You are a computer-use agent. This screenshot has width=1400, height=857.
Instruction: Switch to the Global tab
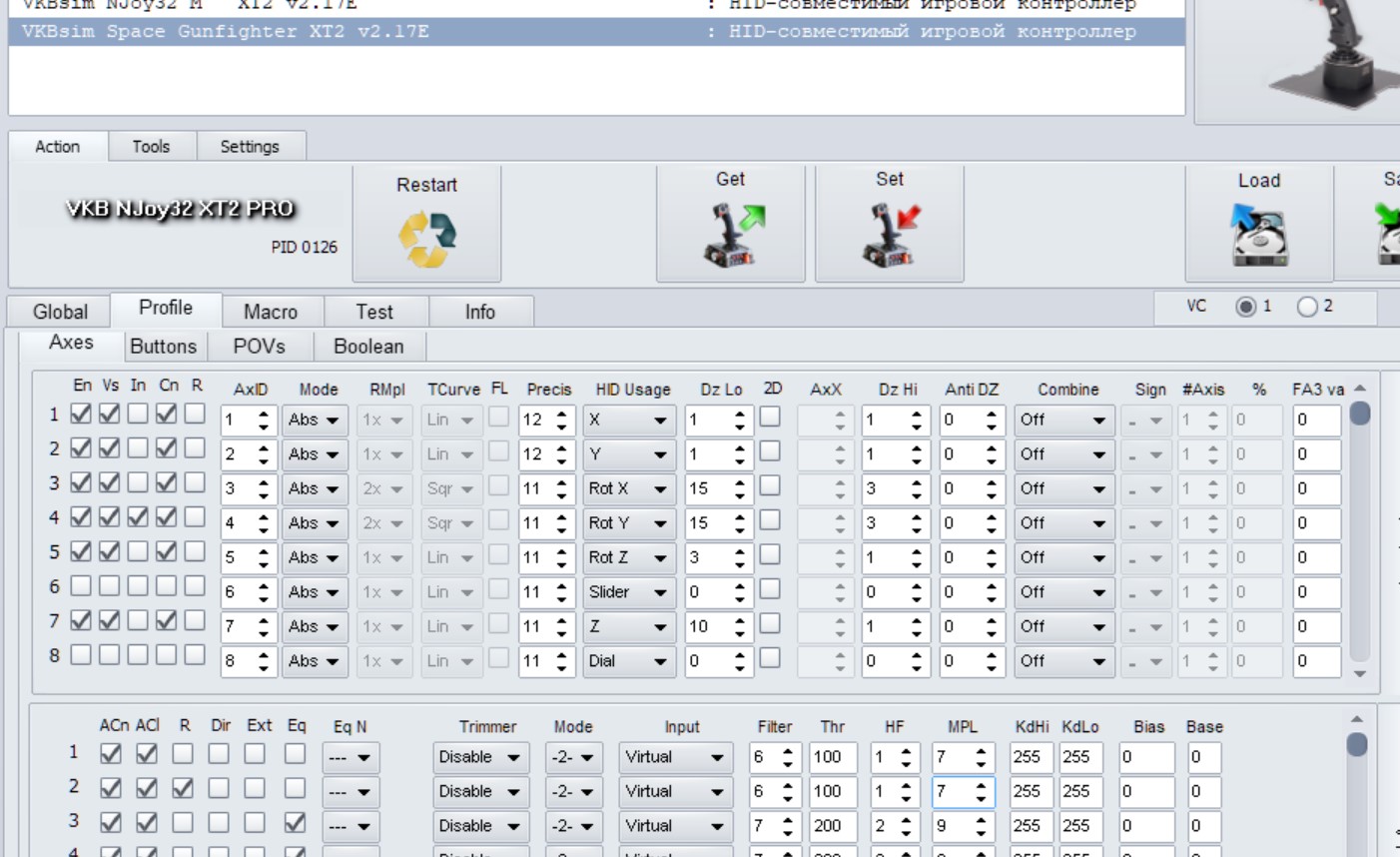(60, 312)
